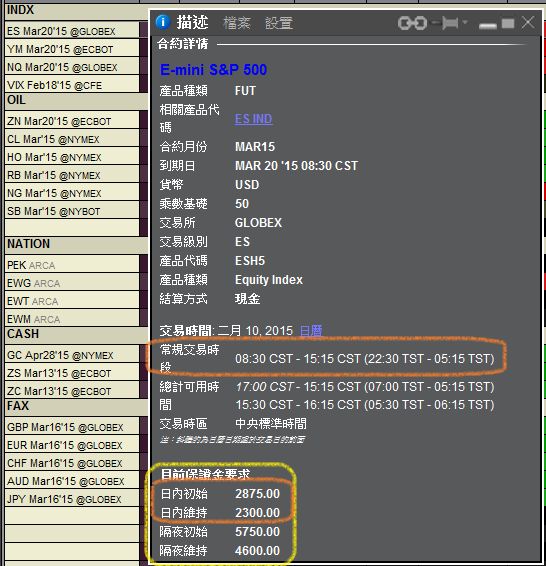Select ES Mar20'15 @GLOBEX row
546x566 pixels.
[72, 31]
